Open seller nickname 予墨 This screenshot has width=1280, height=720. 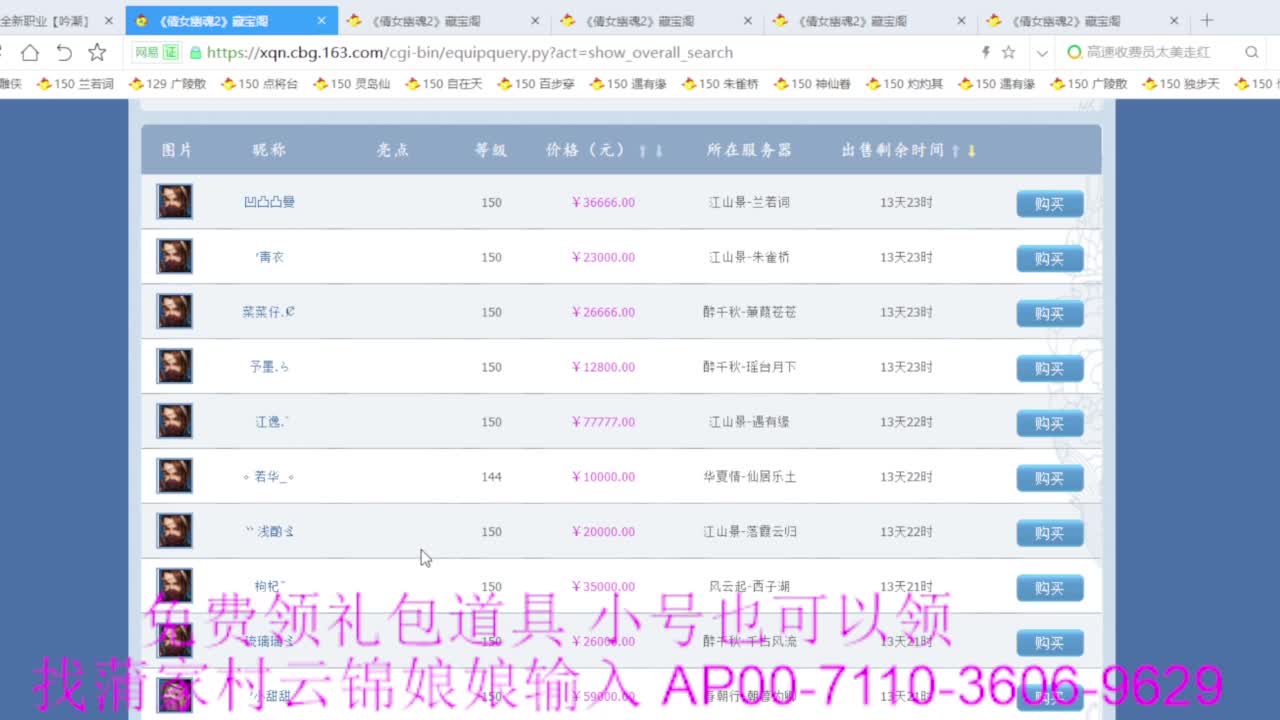coord(269,367)
